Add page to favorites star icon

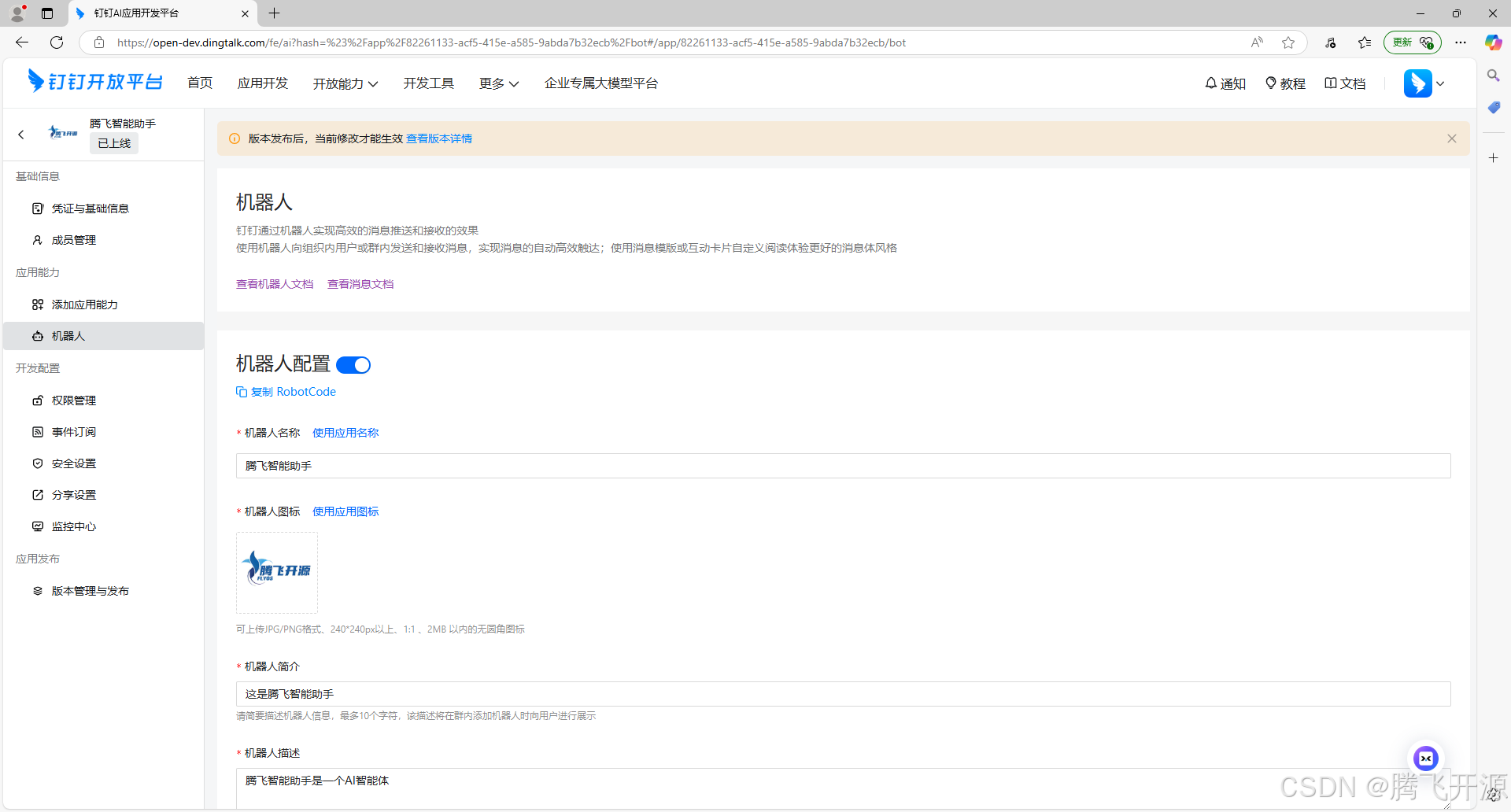1288,42
